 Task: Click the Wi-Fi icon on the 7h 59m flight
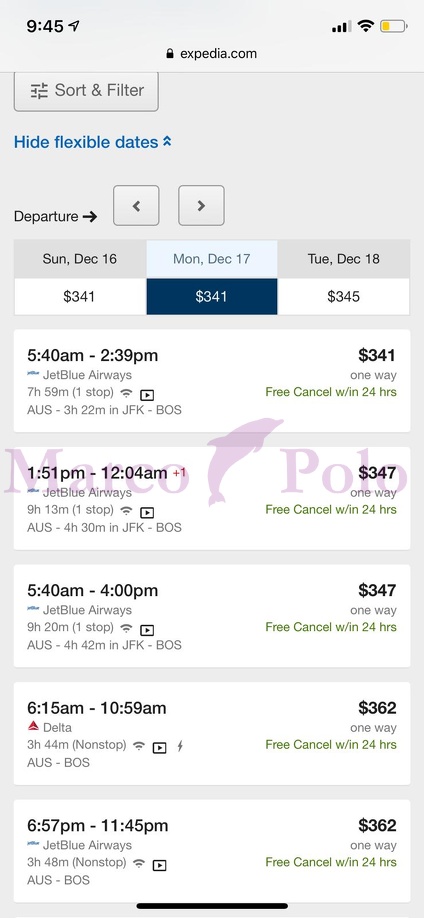(x=126, y=393)
